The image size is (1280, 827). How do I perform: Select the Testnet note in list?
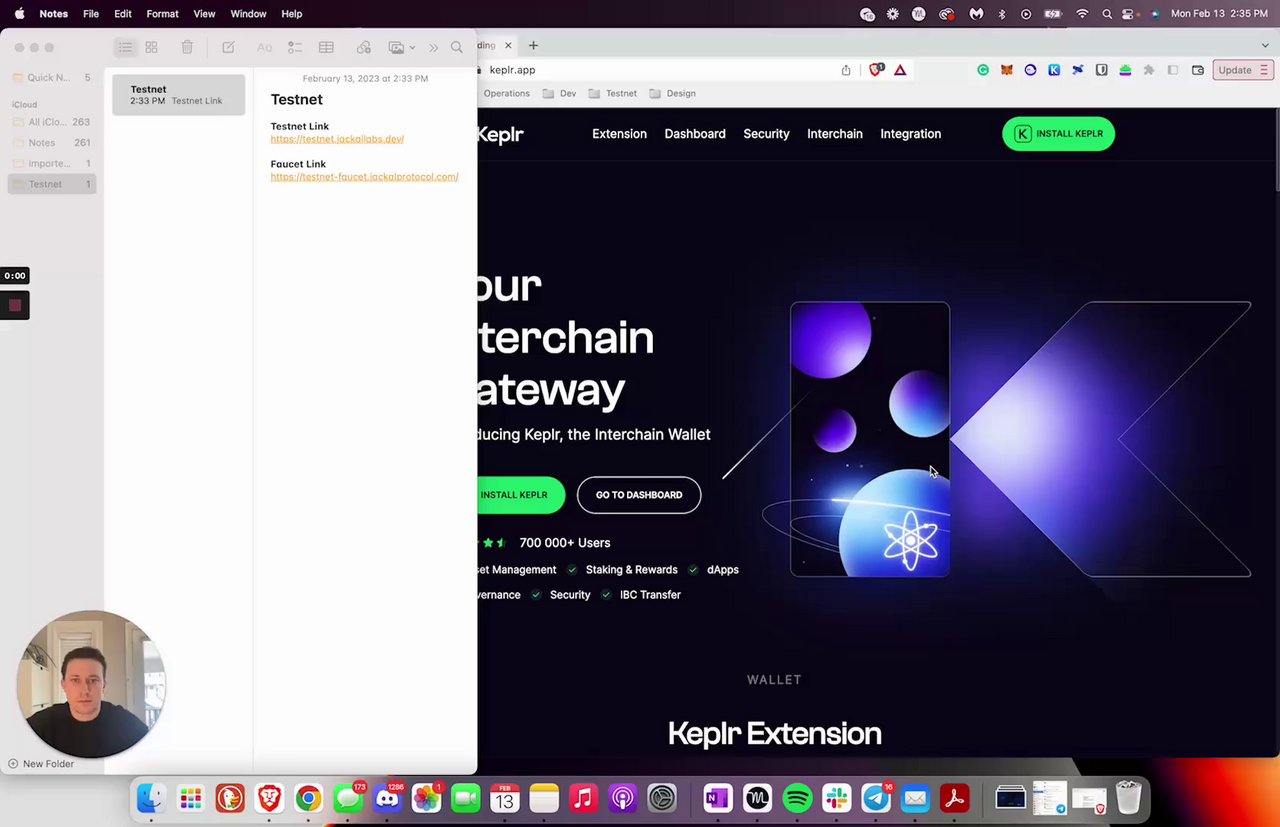pyautogui.click(x=178, y=94)
